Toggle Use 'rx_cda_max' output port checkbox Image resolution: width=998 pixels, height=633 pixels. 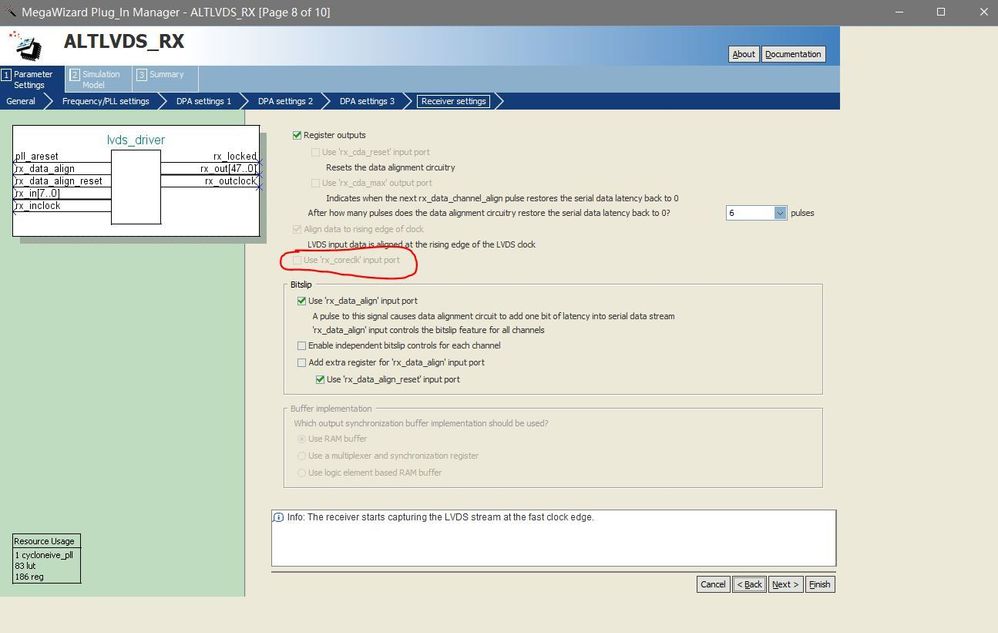point(315,183)
